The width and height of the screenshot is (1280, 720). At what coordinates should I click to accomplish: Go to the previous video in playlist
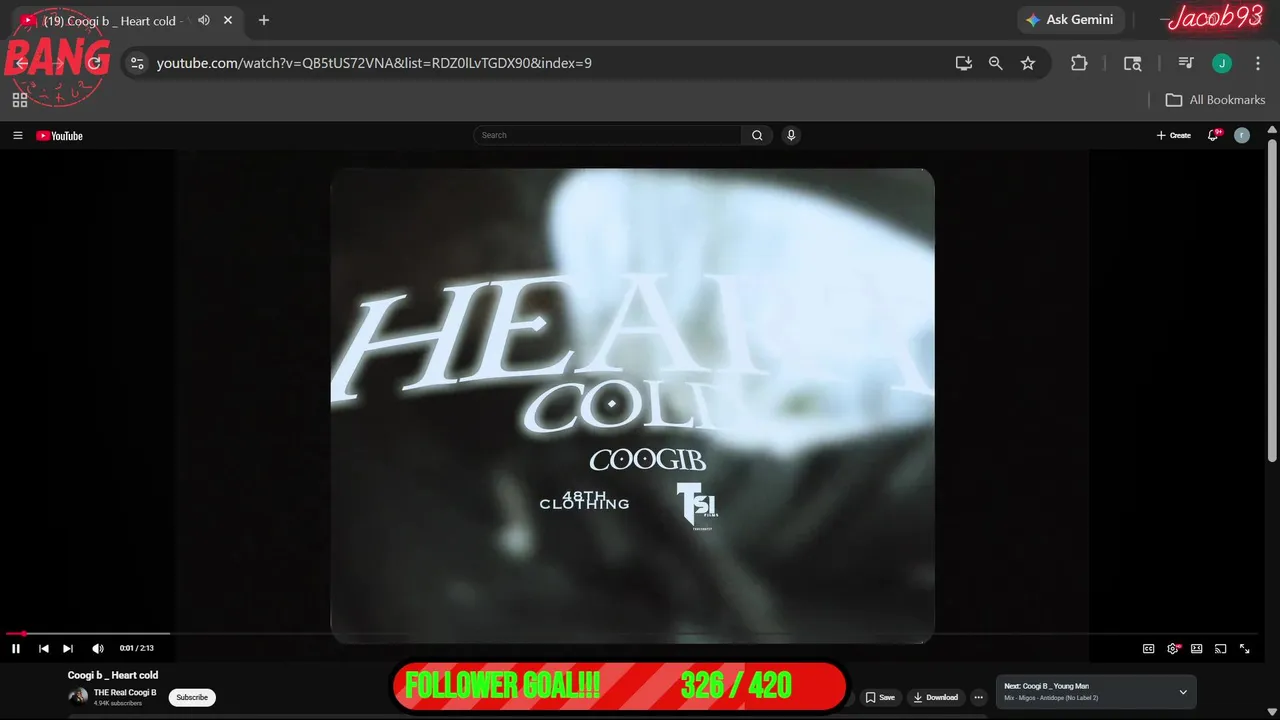44,649
